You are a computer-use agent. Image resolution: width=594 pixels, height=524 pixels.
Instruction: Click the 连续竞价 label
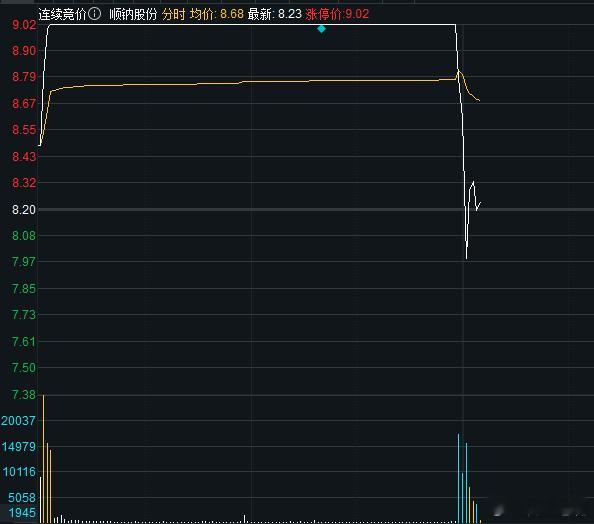click(62, 14)
